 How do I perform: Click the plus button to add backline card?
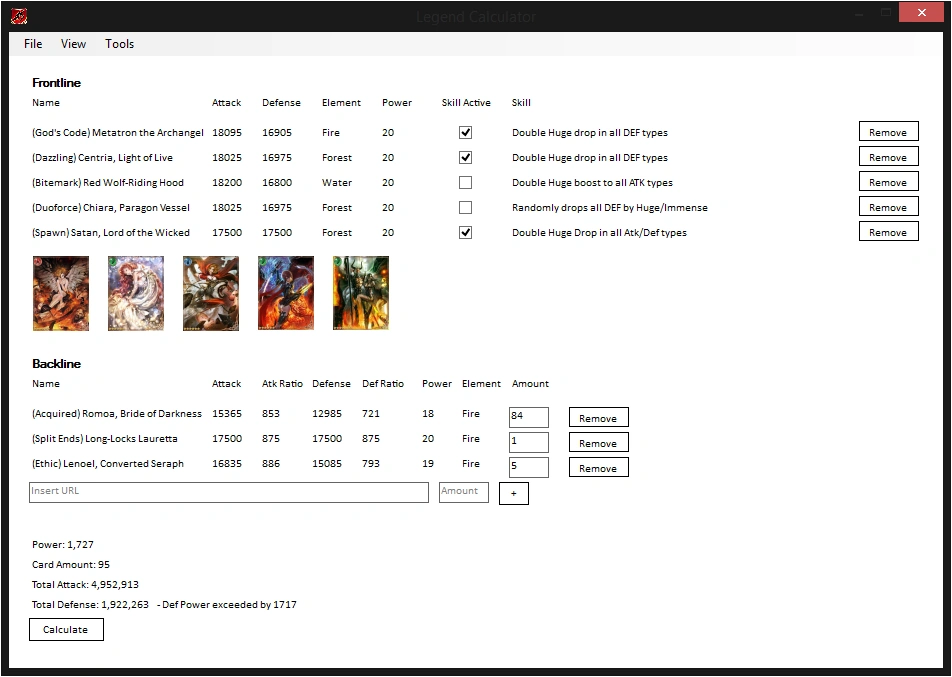pos(513,492)
